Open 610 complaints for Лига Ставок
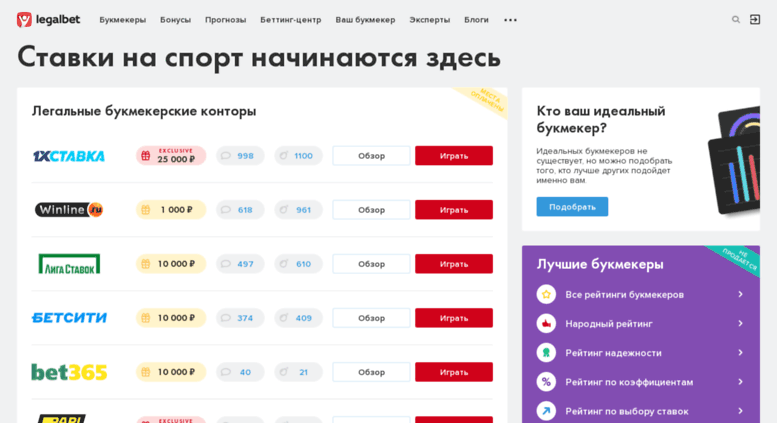Image resolution: width=777 pixels, height=423 pixels. pos(298,264)
